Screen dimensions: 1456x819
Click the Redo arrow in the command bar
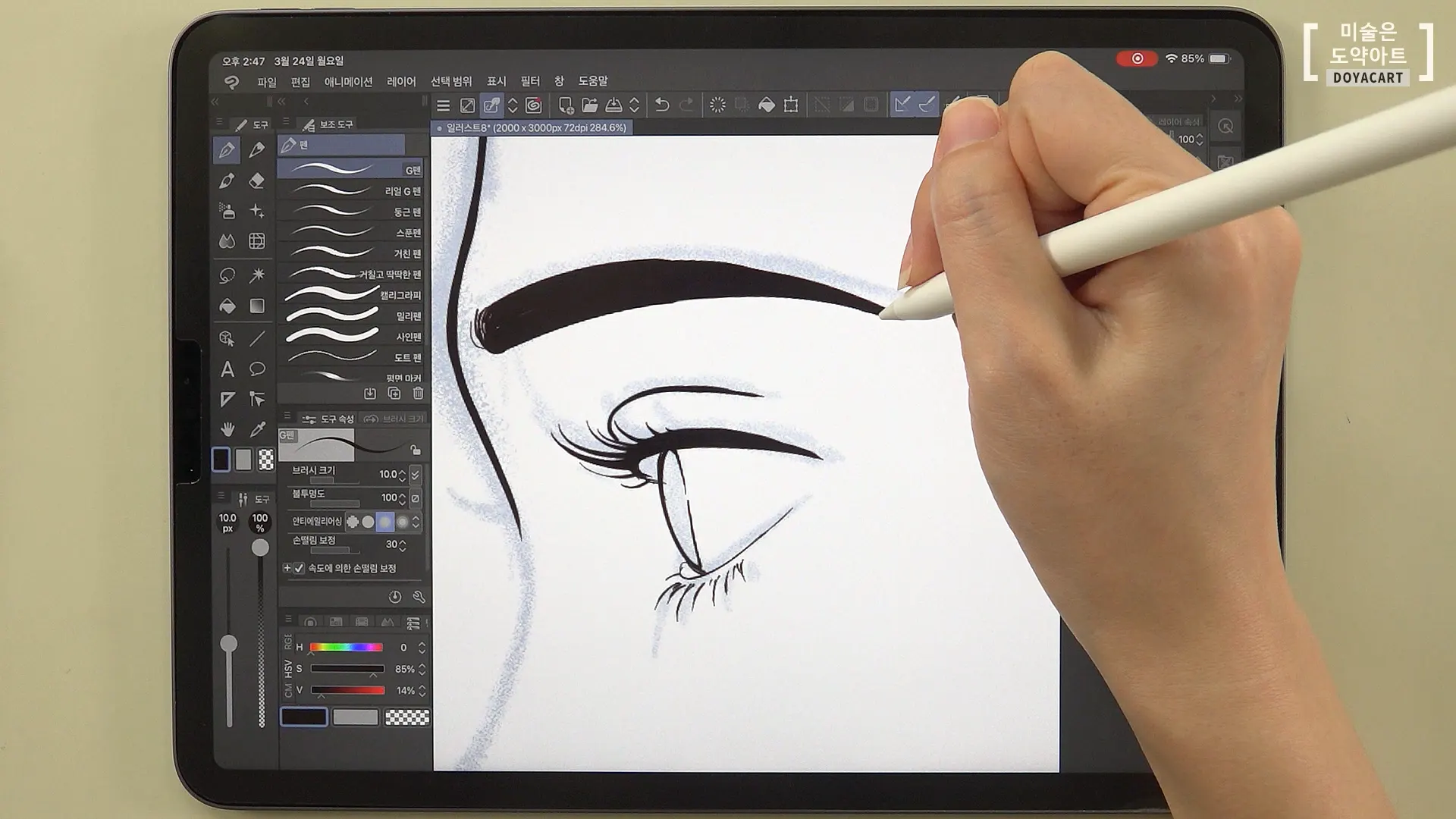point(686,105)
